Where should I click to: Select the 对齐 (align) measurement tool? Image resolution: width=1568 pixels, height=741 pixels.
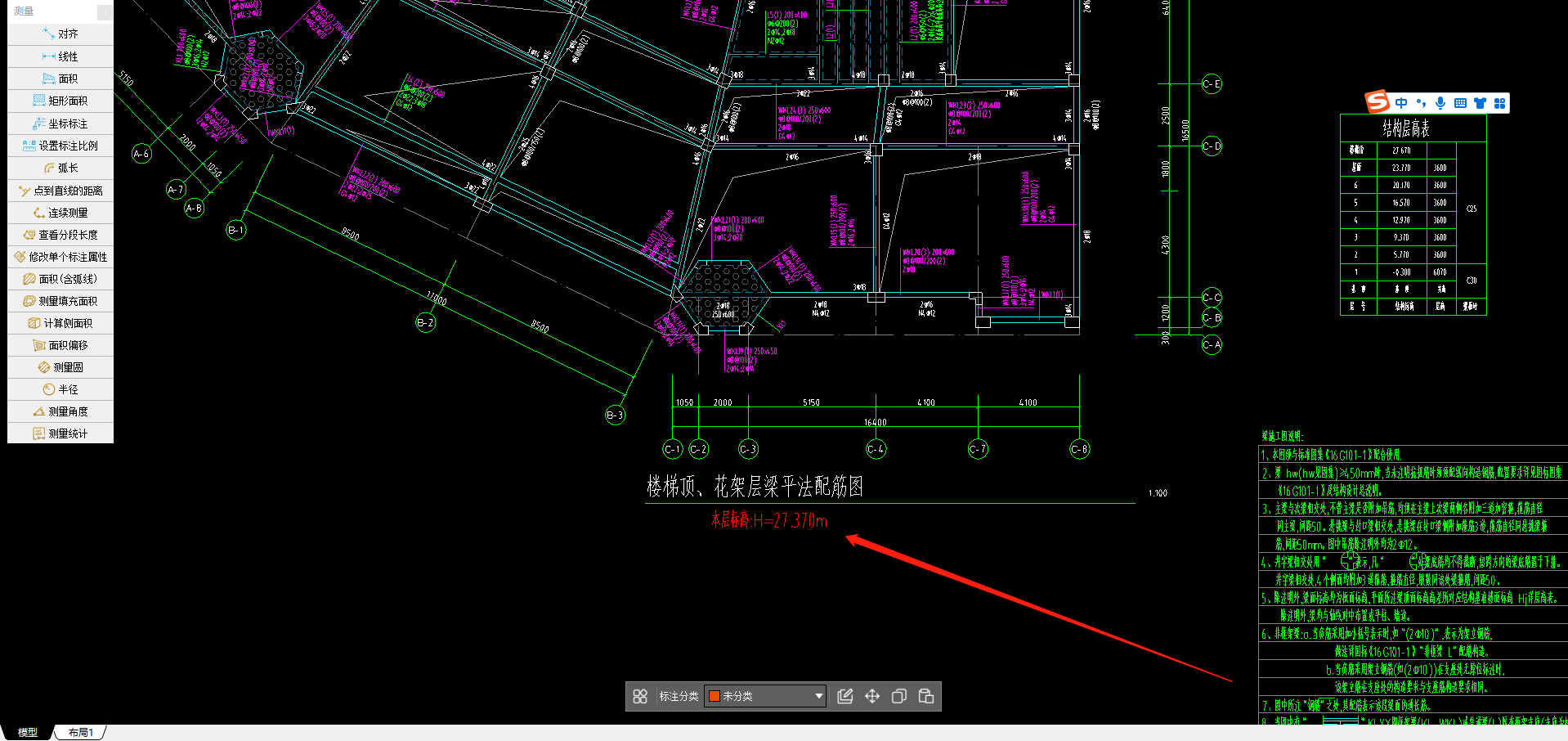(60, 34)
